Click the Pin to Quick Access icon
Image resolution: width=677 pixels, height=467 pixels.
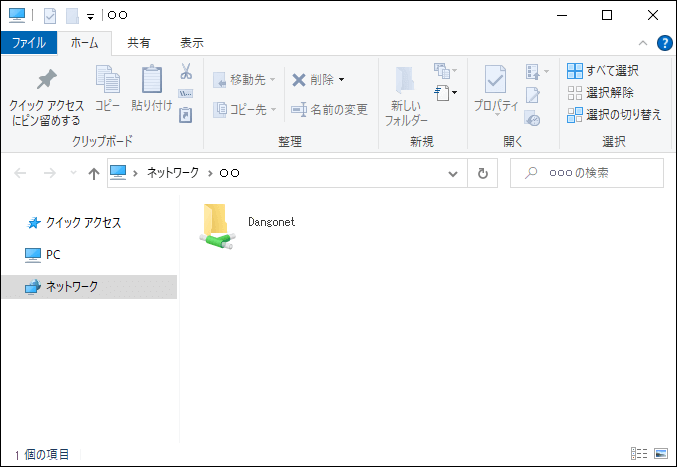(x=46, y=82)
